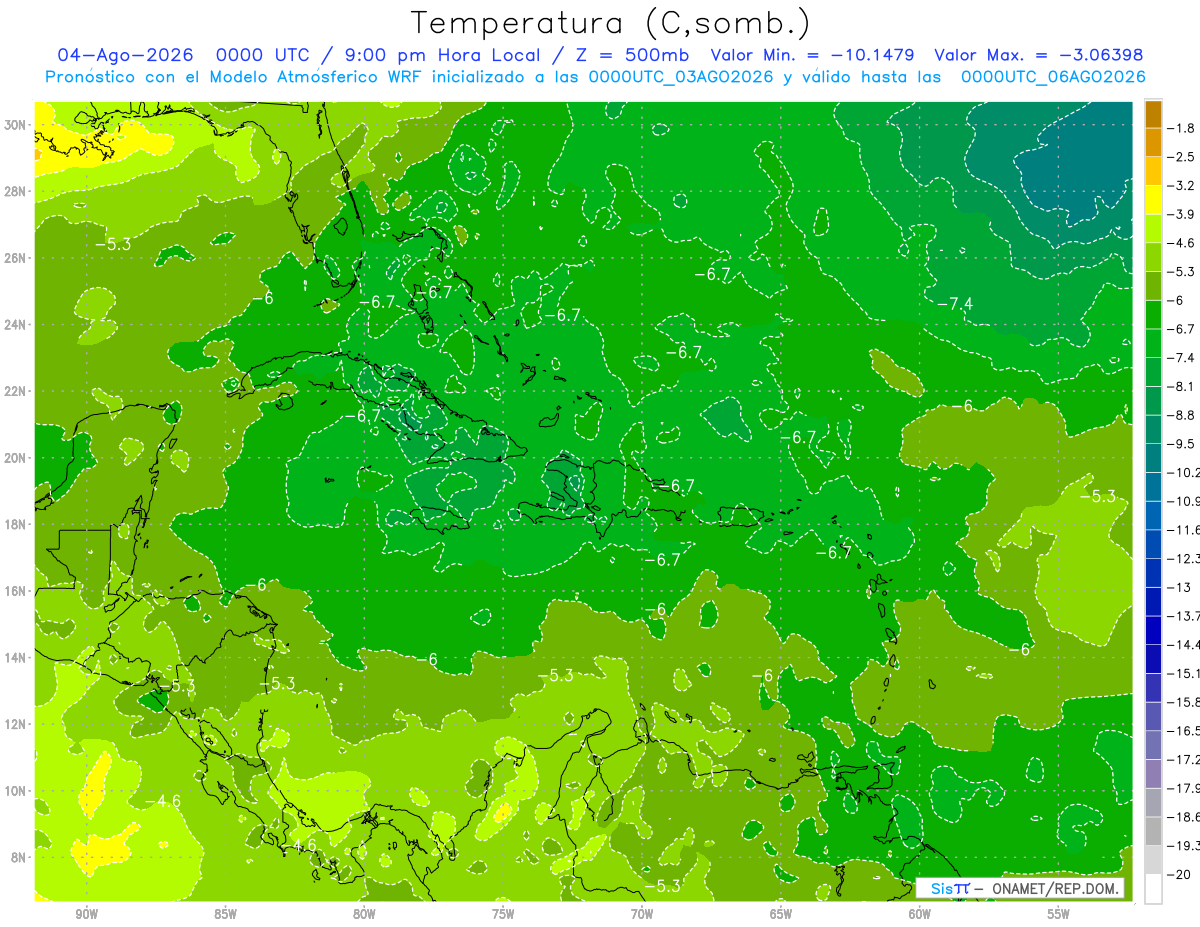
Task: Click the white bottom segment below -20 on colorbar
Action: tap(1153, 889)
